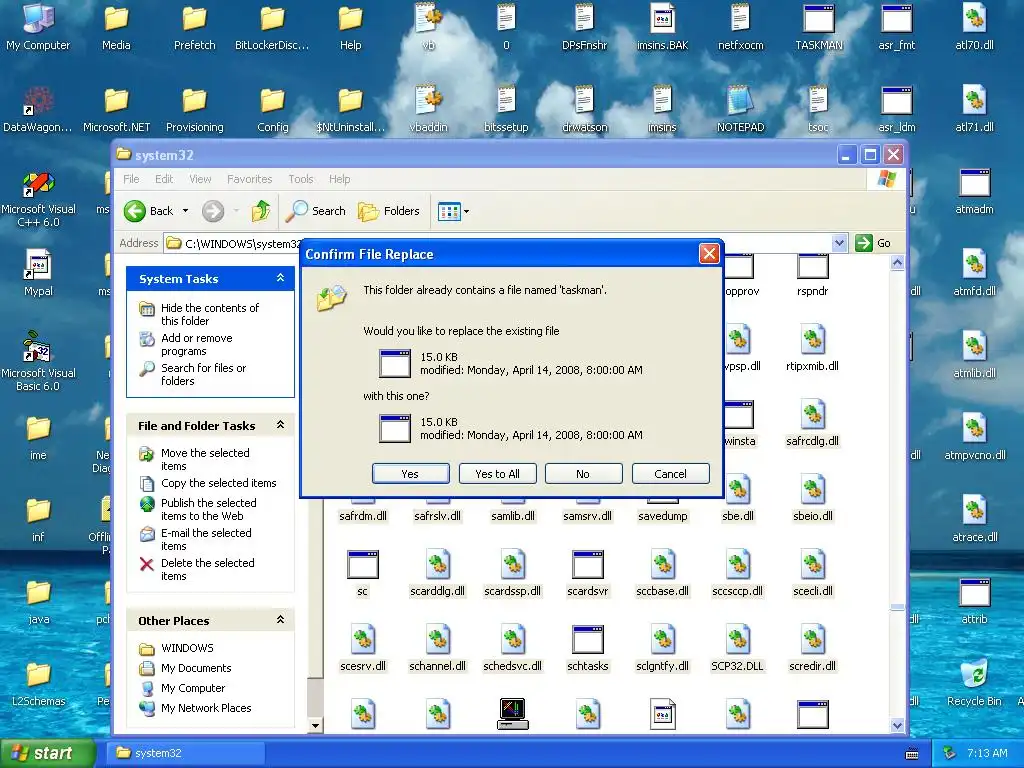Select Microsoft Visual Basic 6.0 desktop shortcut
The width and height of the screenshot is (1024, 768).
pos(38,347)
